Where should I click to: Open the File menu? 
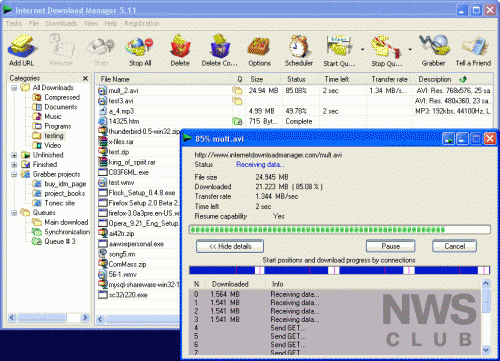[x=34, y=23]
